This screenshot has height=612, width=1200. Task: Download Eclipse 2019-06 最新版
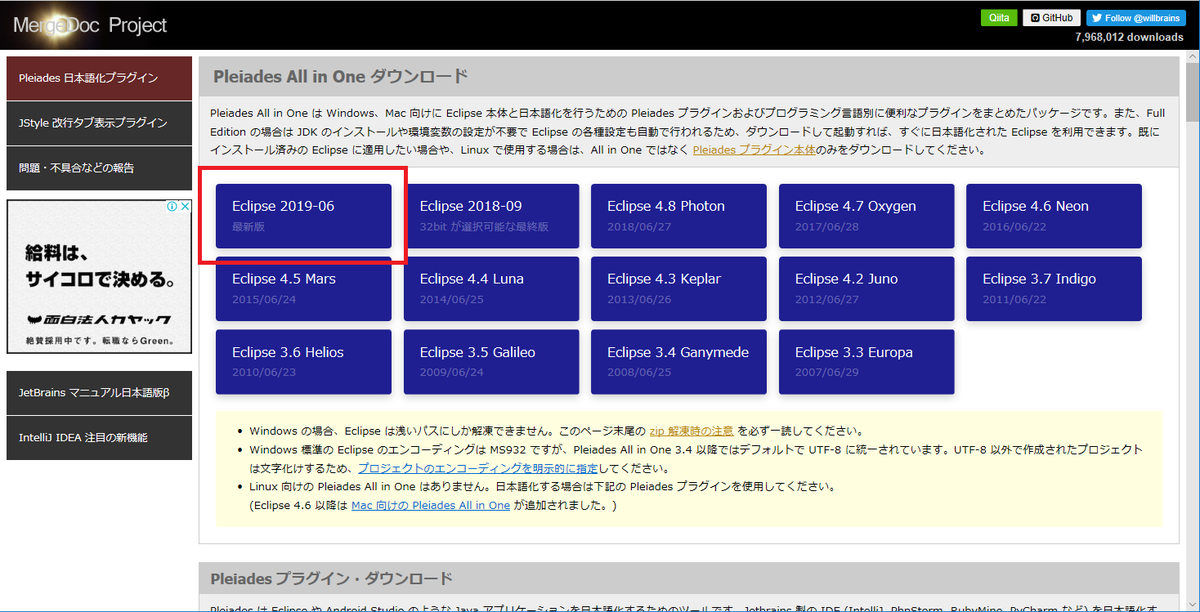(303, 215)
